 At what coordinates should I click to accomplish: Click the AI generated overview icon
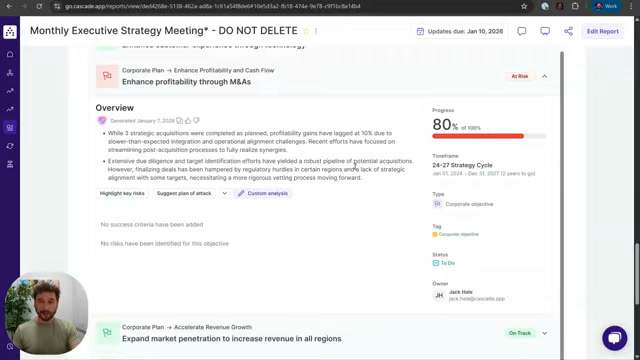(102, 120)
